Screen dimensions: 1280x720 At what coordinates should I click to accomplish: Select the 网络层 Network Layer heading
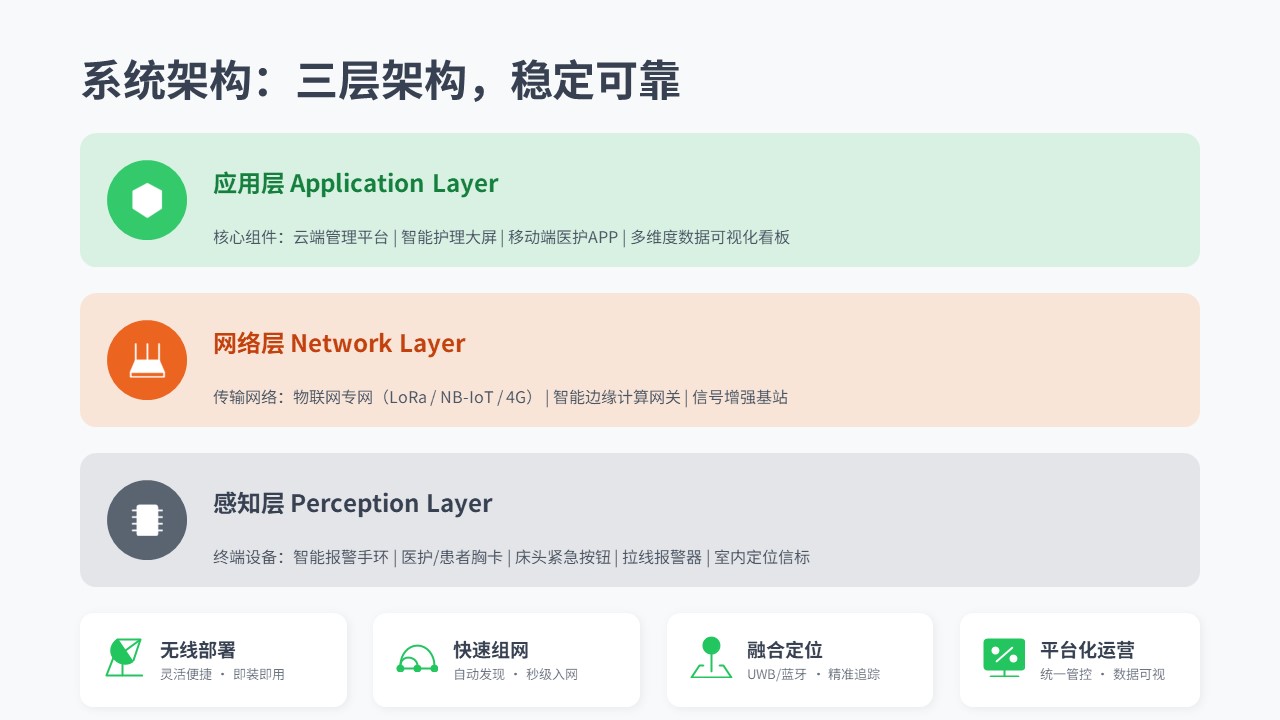tap(339, 344)
